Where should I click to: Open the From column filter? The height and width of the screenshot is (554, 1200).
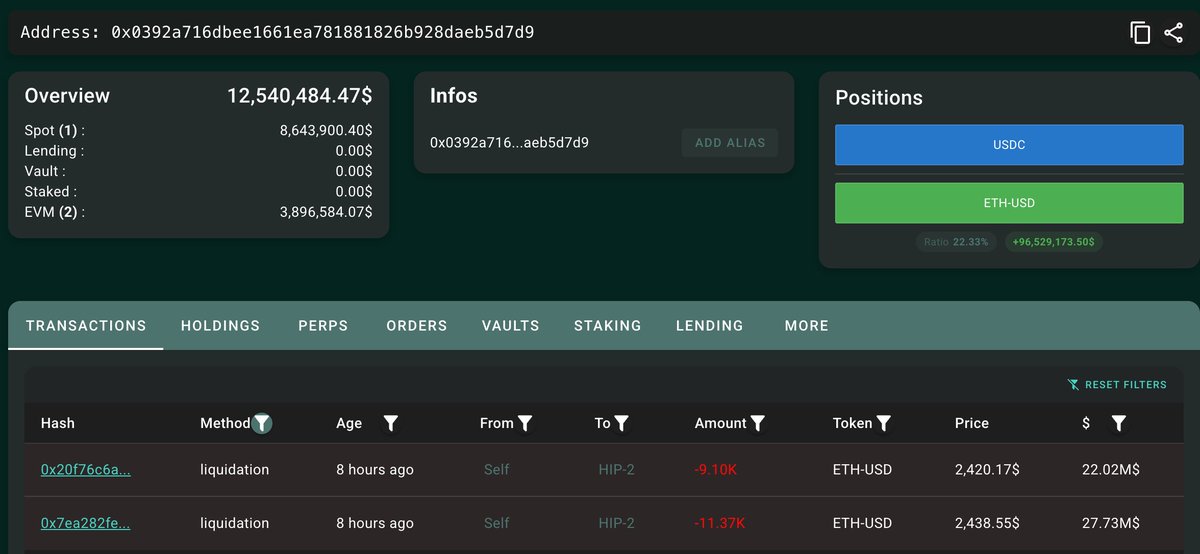coord(525,423)
